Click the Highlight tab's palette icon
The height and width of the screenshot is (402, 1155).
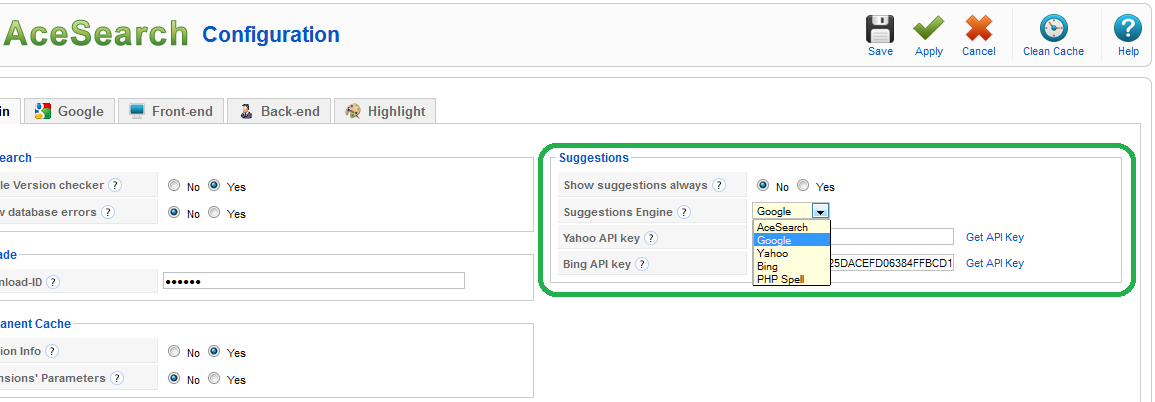(354, 111)
